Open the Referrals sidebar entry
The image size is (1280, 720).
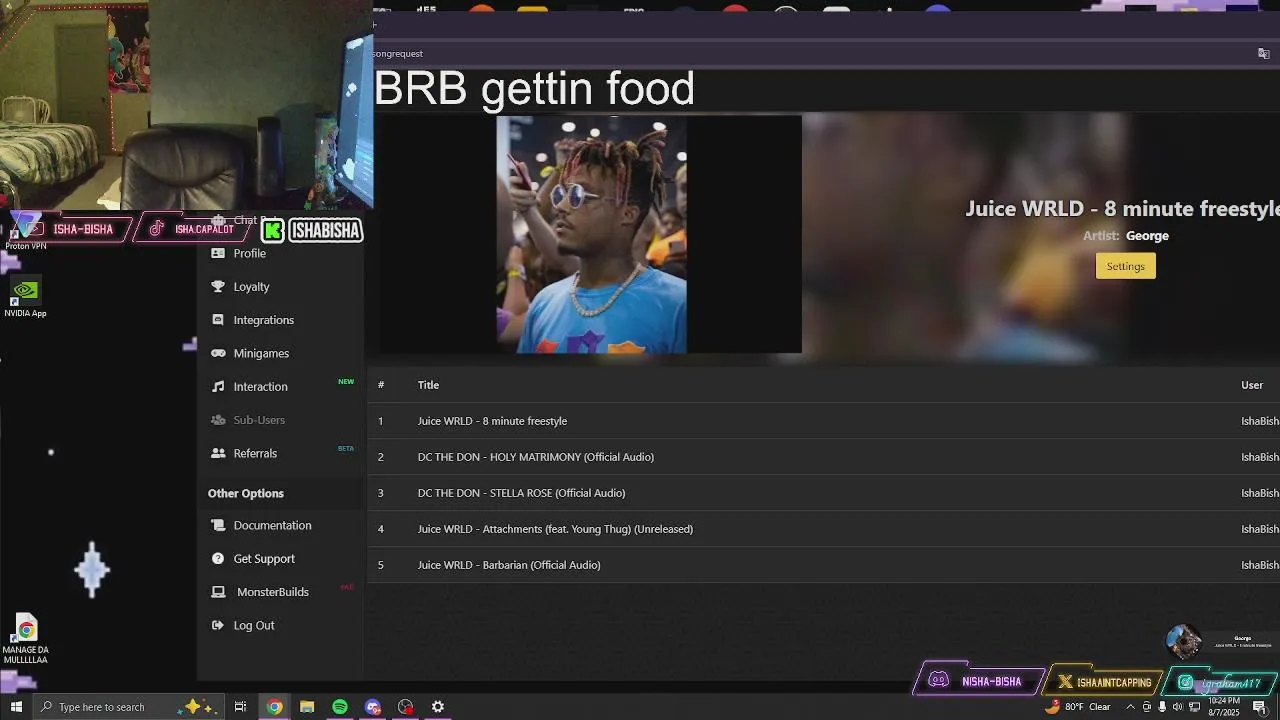click(x=255, y=453)
